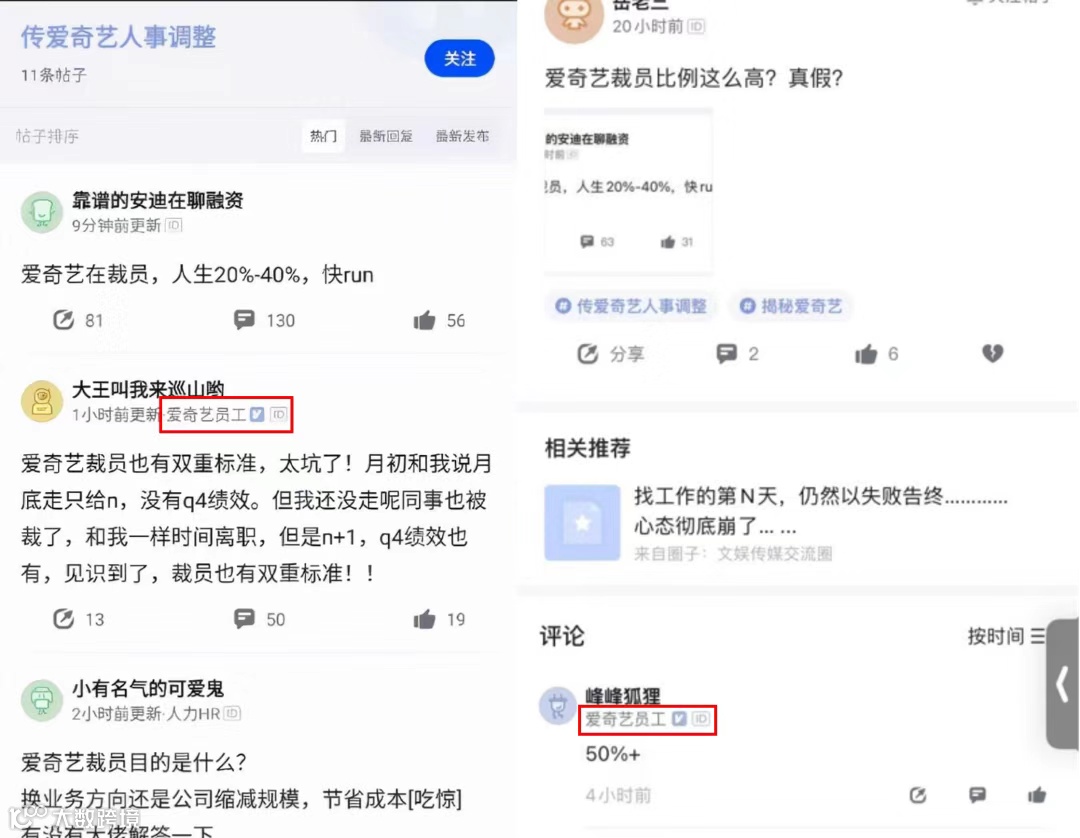Like the 大王叫我来巡山哟 post with 19 likes

(424, 618)
